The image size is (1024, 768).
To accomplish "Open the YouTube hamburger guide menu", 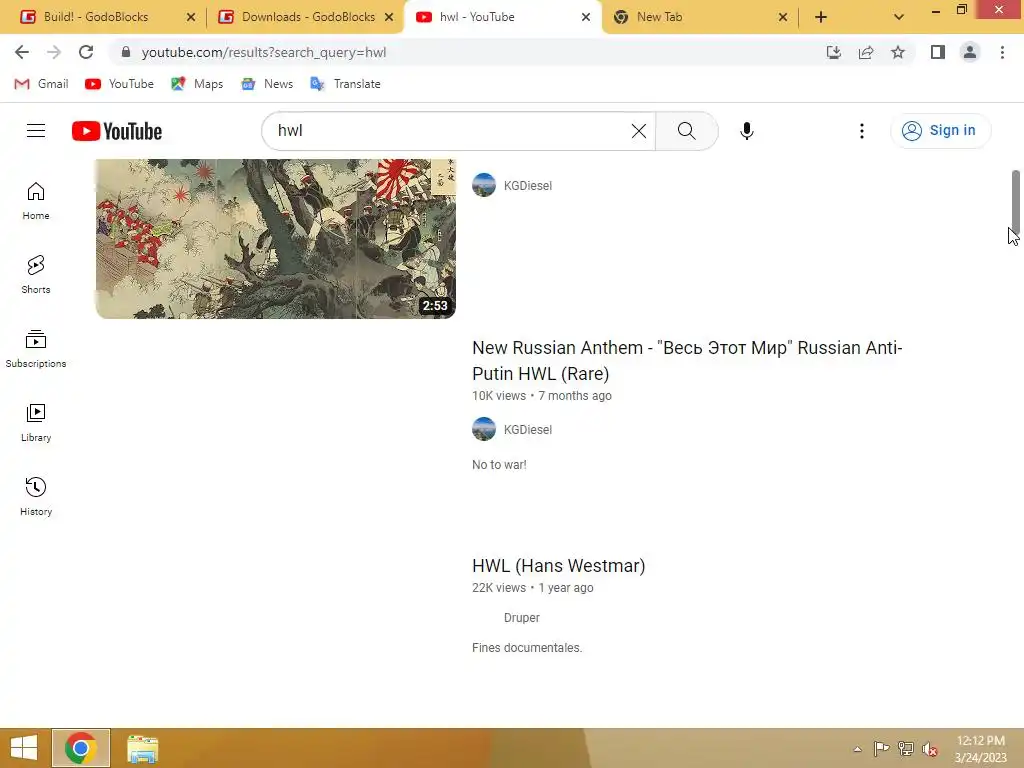I will pyautogui.click(x=36, y=131).
